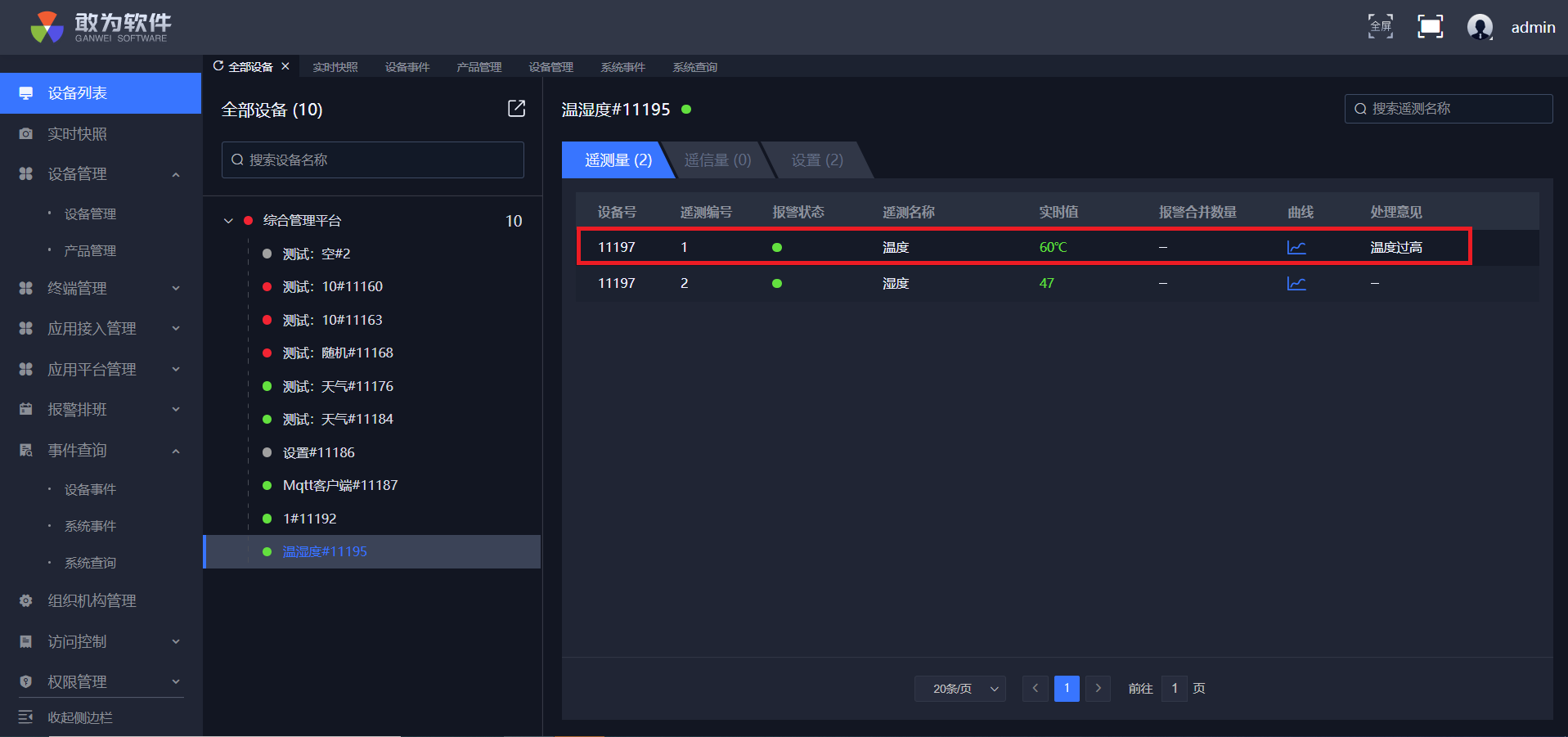The image size is (1568, 737).
Task: Click the 应用接入管理 sidebar icon
Action: (26, 328)
